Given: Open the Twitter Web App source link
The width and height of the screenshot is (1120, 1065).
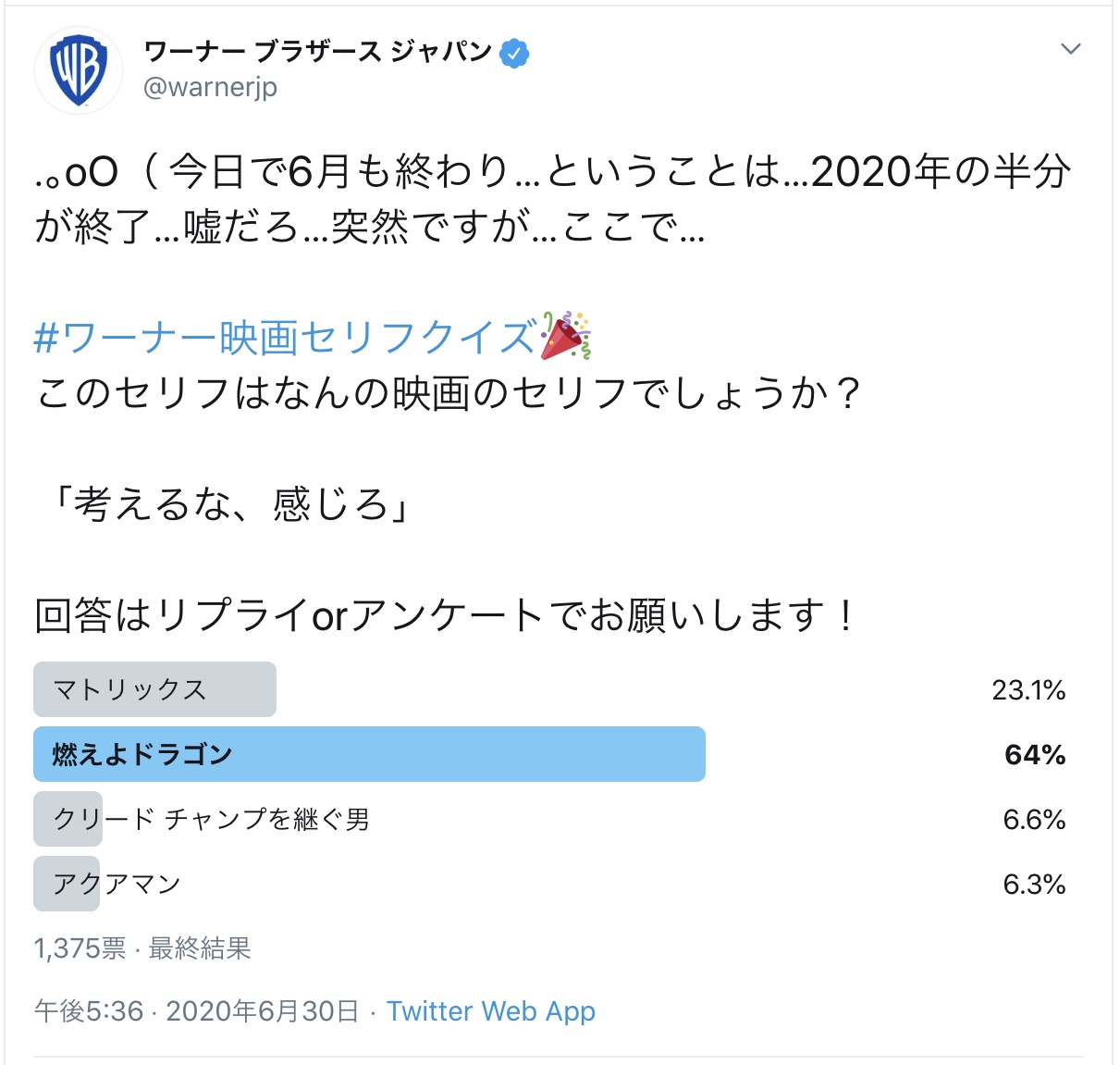Looking at the screenshot, I should pos(490,1011).
